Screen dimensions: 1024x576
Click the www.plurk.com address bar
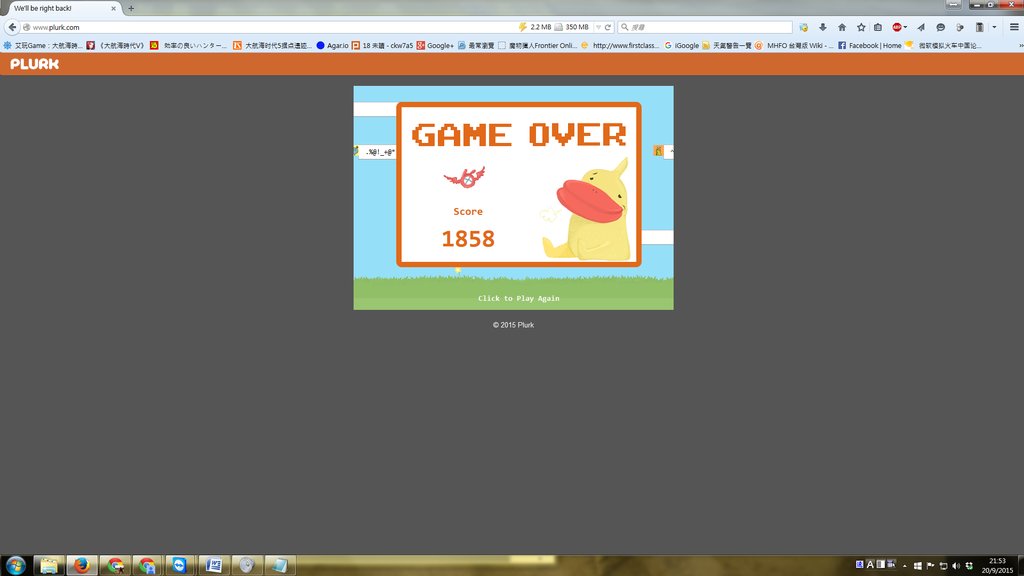coord(271,27)
